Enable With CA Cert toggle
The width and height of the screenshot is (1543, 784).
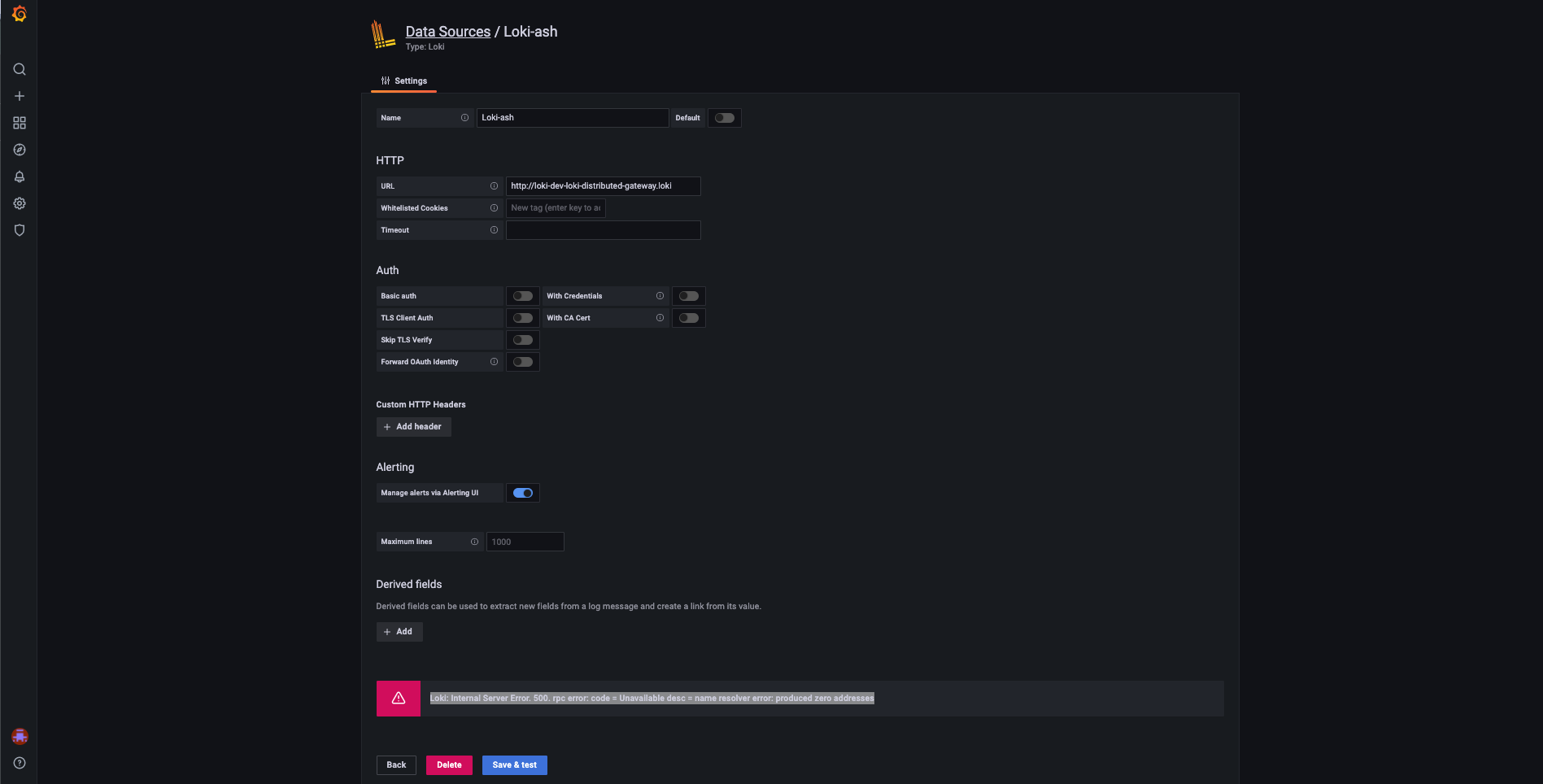point(689,318)
